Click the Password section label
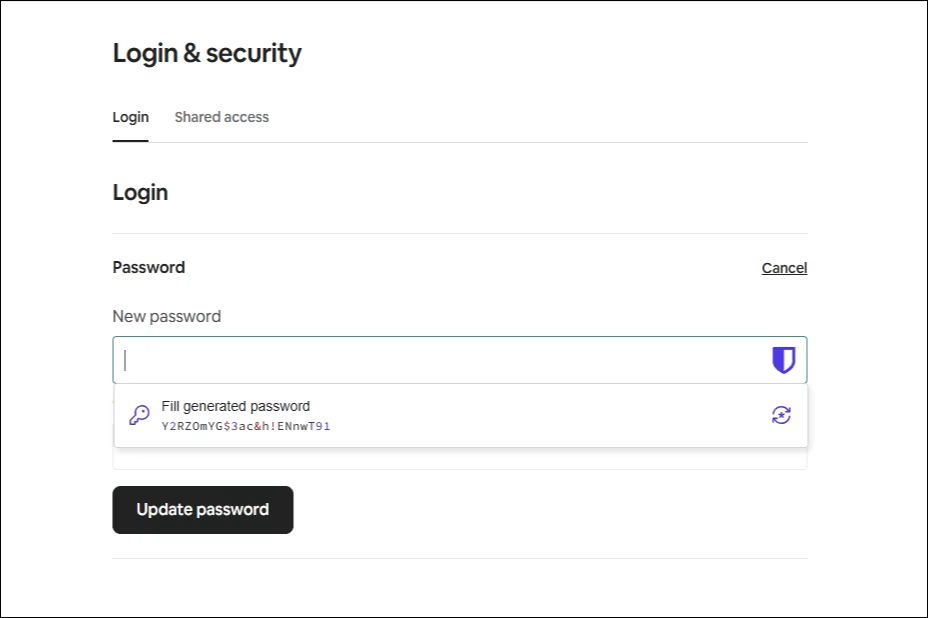The width and height of the screenshot is (928, 618). (x=148, y=267)
